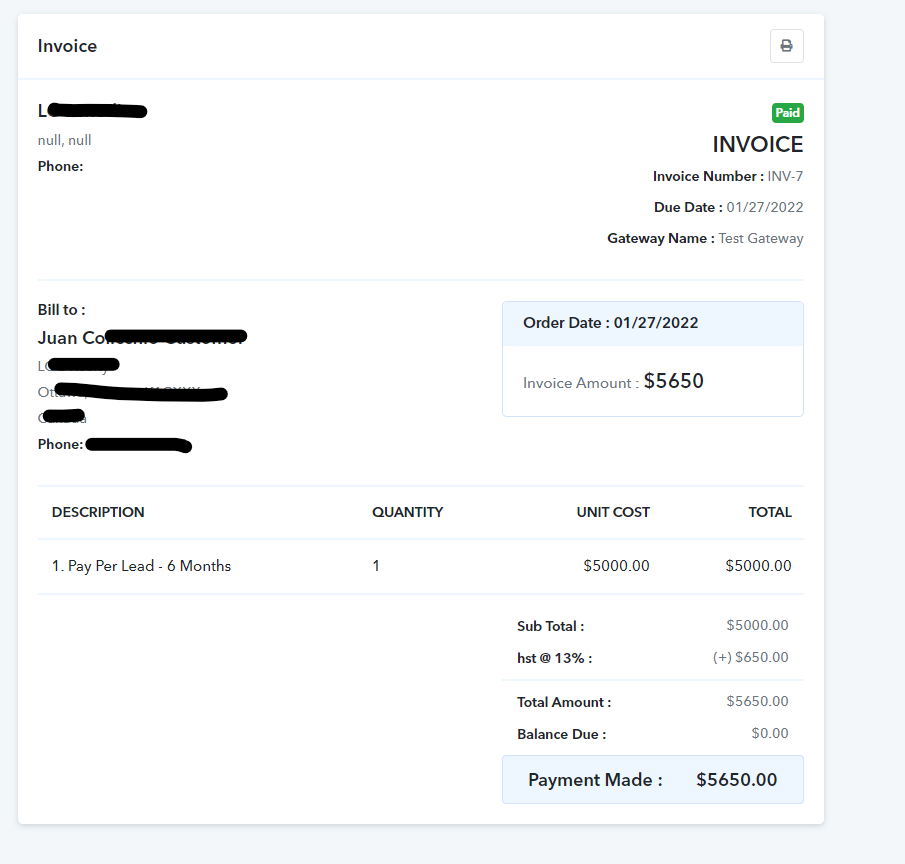905x864 pixels.
Task: Click the large INVOICE heading
Action: [758, 144]
